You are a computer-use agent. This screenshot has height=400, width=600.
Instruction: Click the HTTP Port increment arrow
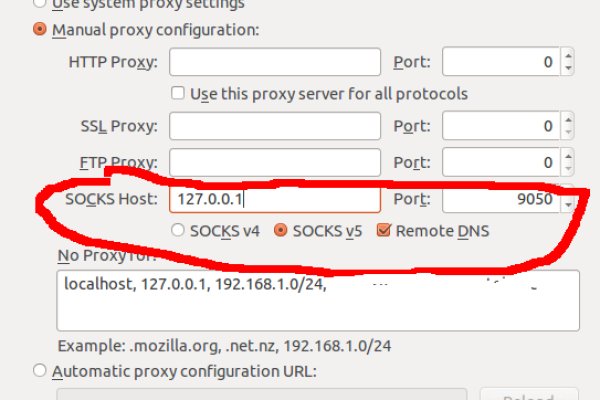point(568,56)
